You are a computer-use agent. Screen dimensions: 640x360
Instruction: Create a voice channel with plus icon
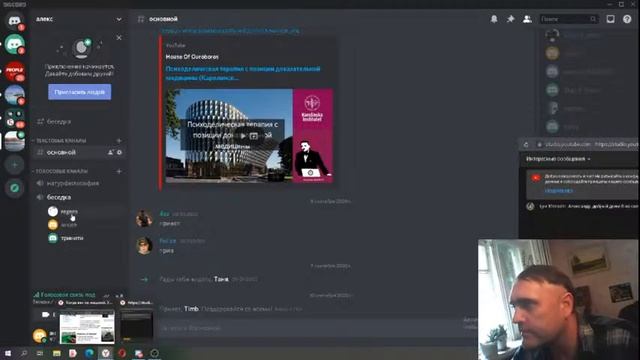tap(119, 171)
